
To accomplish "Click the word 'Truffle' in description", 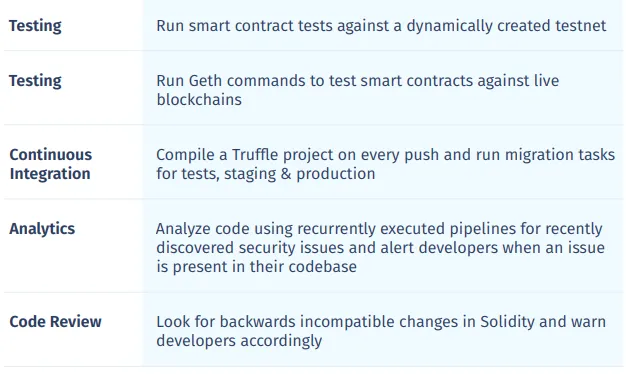I will pos(255,154).
